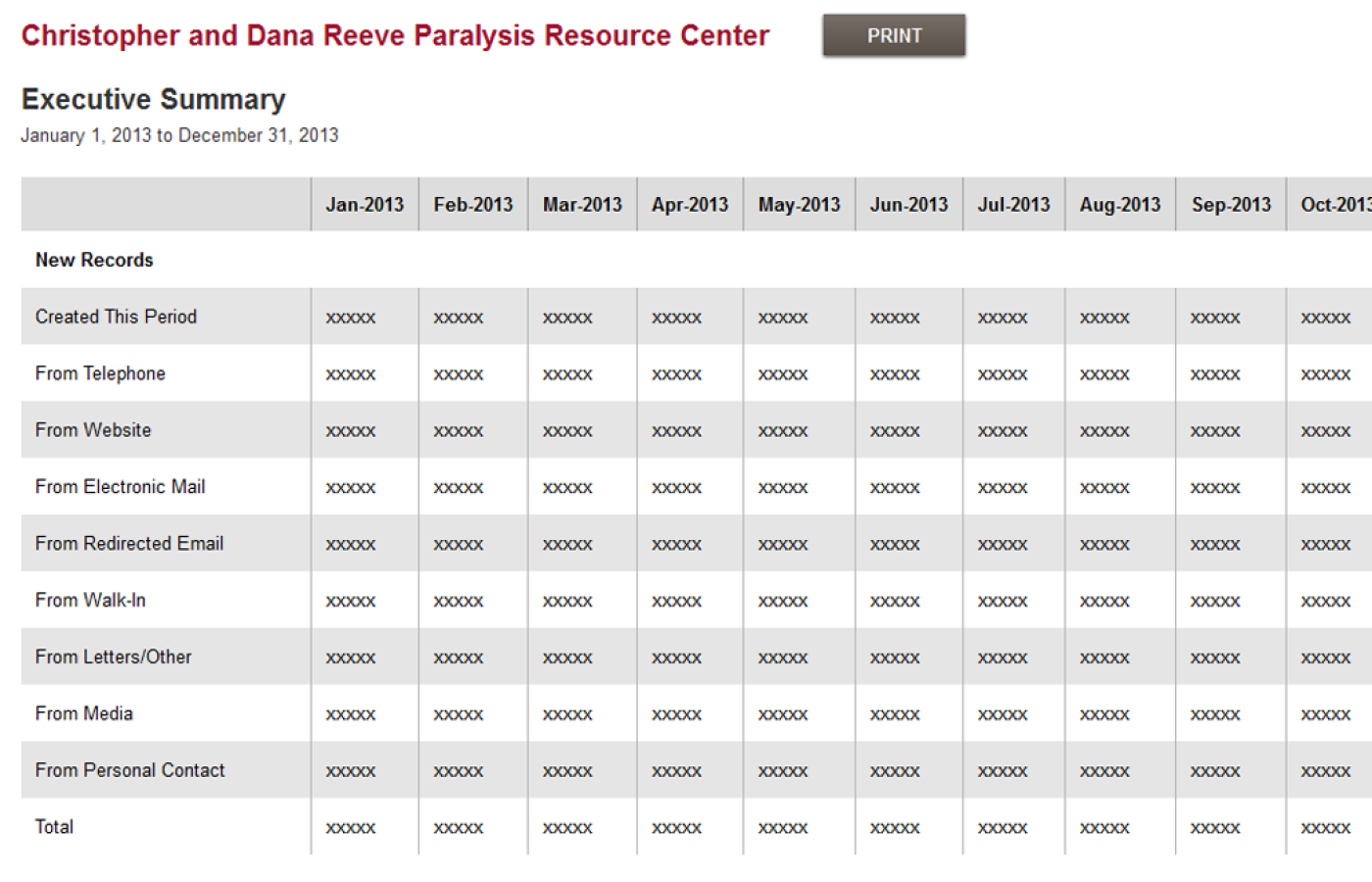Image resolution: width=1372 pixels, height=882 pixels.
Task: Click From Redirected Email value for May-2013
Action: 783,545
